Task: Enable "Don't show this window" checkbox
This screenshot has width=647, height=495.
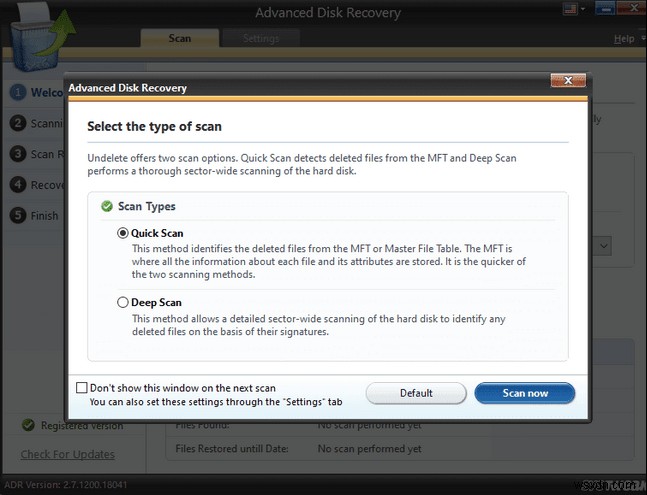Action: click(x=82, y=388)
